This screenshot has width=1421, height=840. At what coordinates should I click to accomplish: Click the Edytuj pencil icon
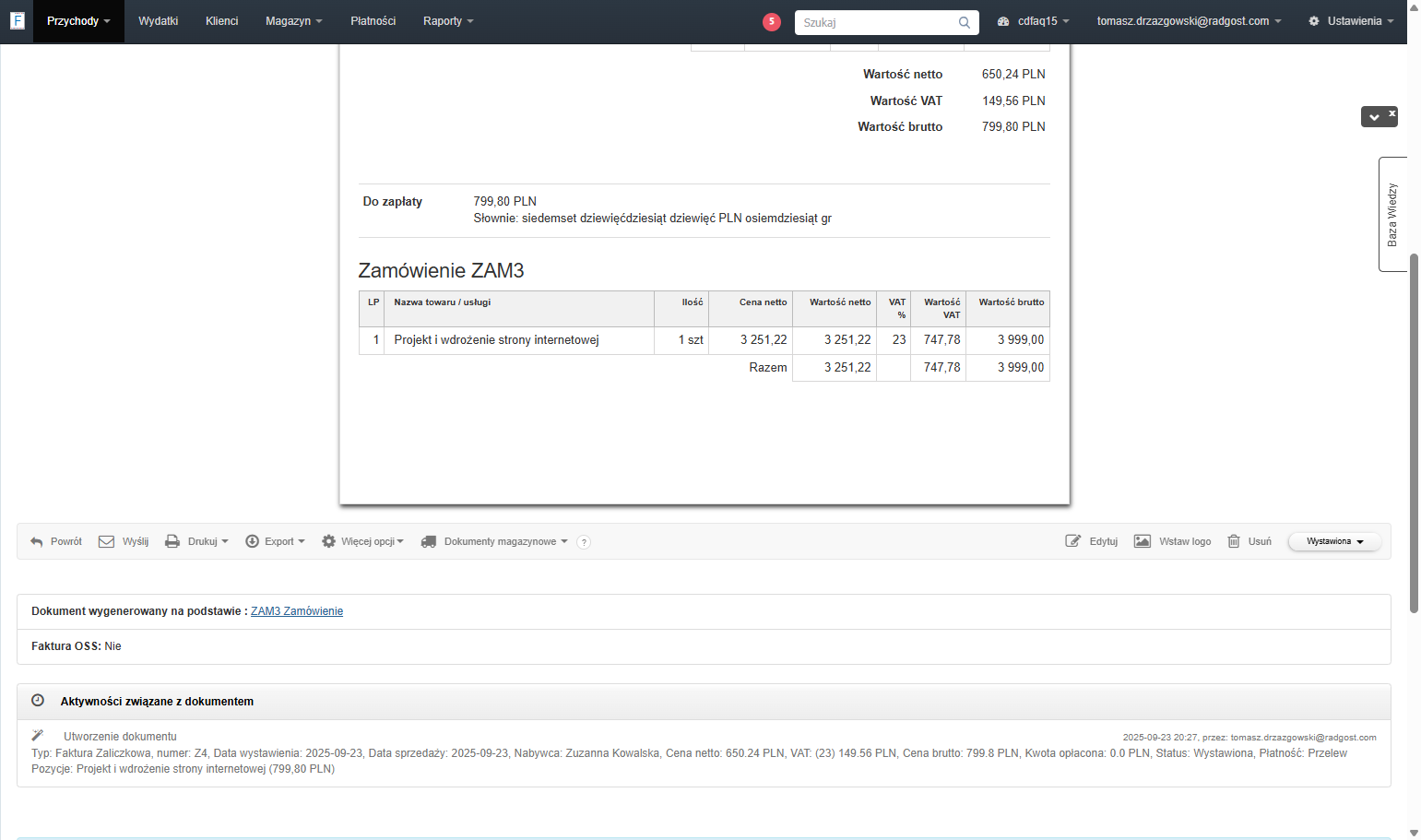point(1073,541)
